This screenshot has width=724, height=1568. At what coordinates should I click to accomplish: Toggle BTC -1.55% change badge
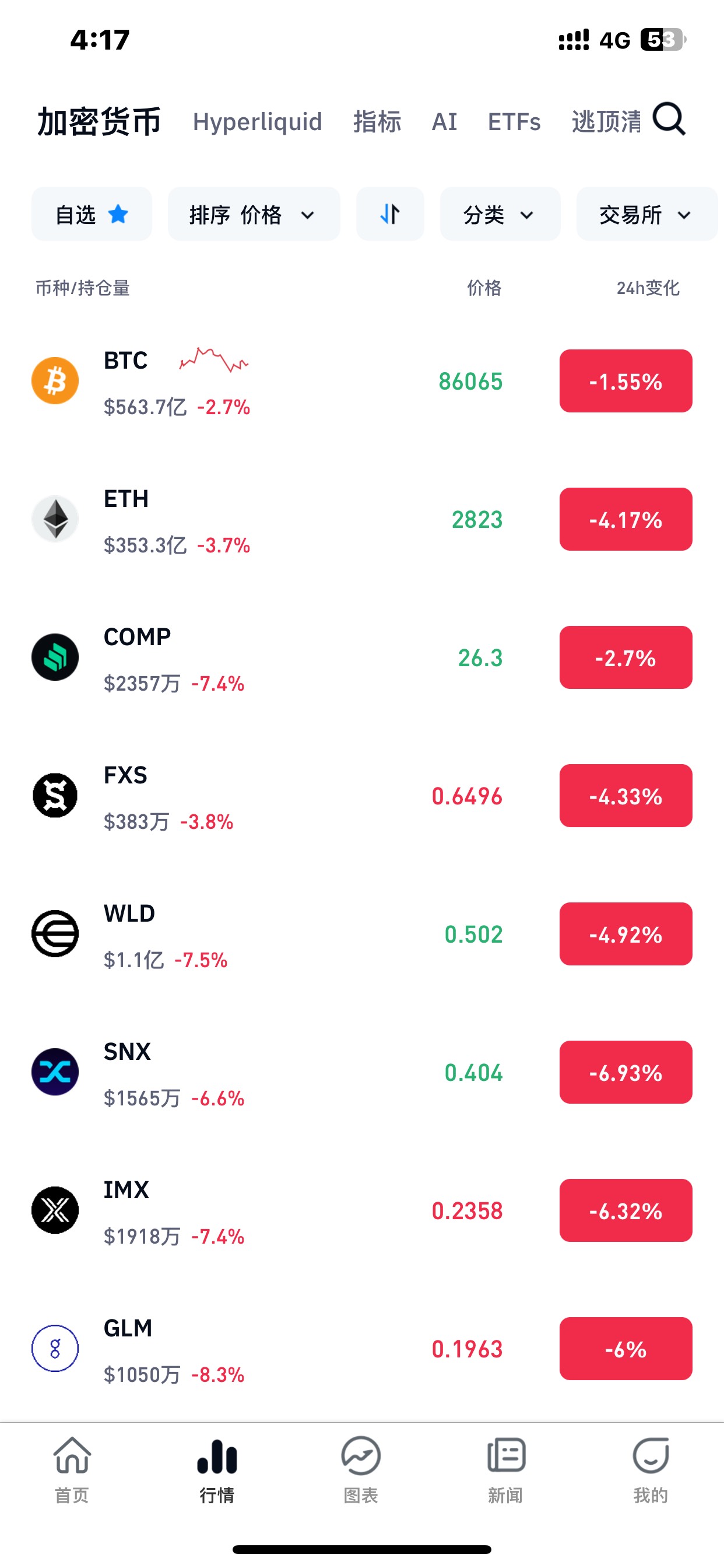(625, 381)
